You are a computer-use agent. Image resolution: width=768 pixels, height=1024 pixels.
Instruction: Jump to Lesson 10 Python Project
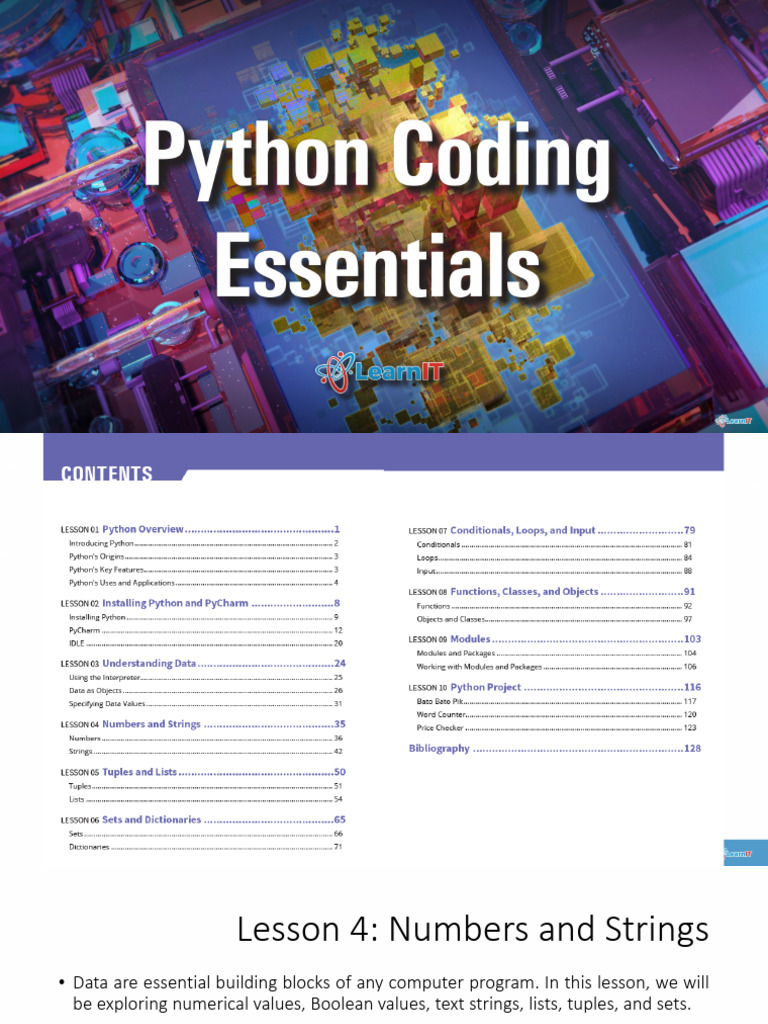554,687
